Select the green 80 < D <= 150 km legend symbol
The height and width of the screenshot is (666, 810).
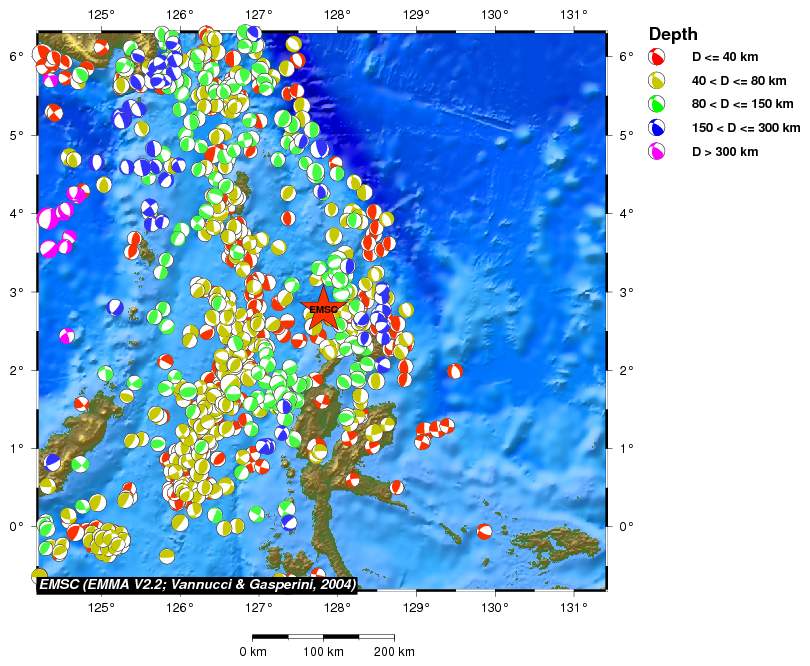point(658,104)
